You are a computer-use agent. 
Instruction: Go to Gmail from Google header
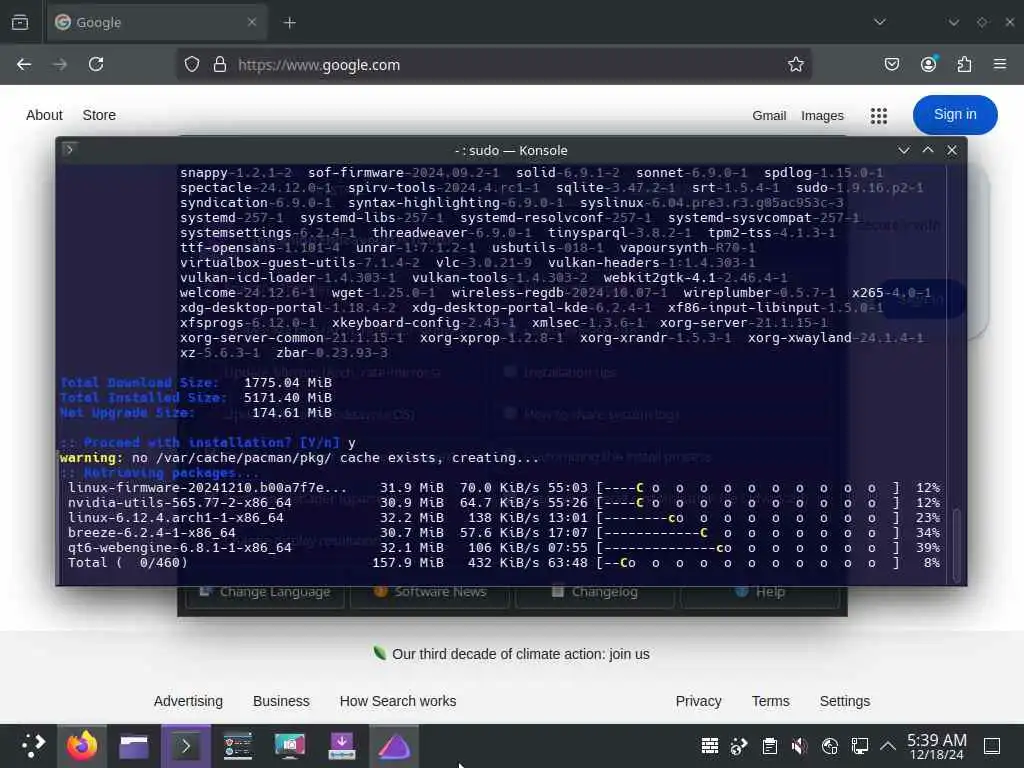click(769, 116)
